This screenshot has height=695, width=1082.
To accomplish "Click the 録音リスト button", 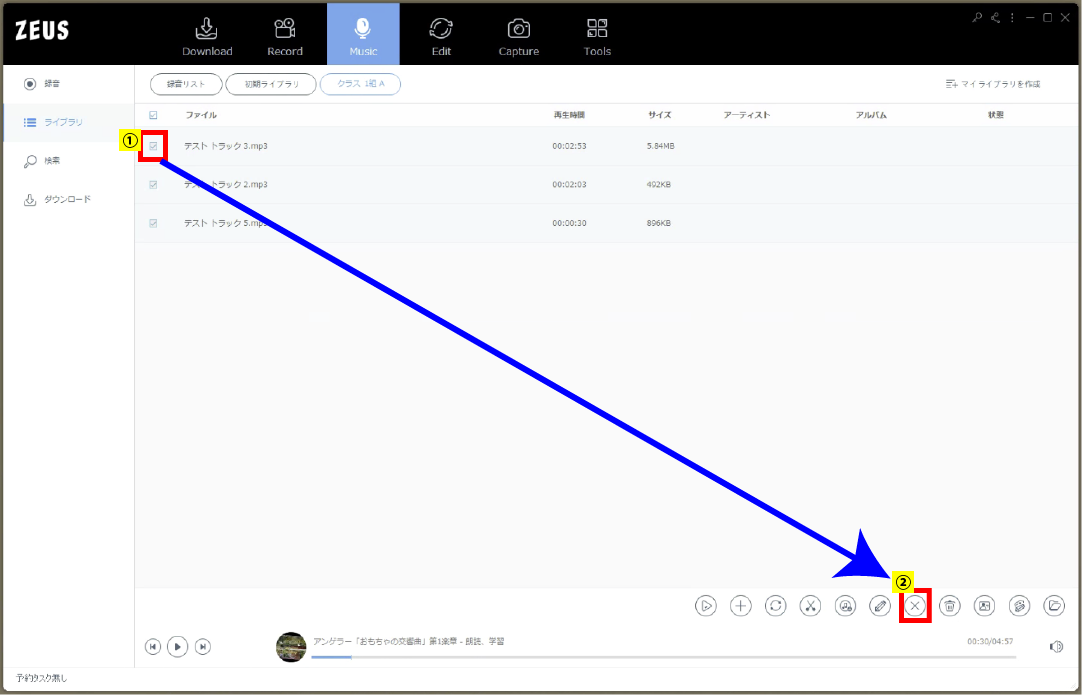I will pyautogui.click(x=185, y=84).
